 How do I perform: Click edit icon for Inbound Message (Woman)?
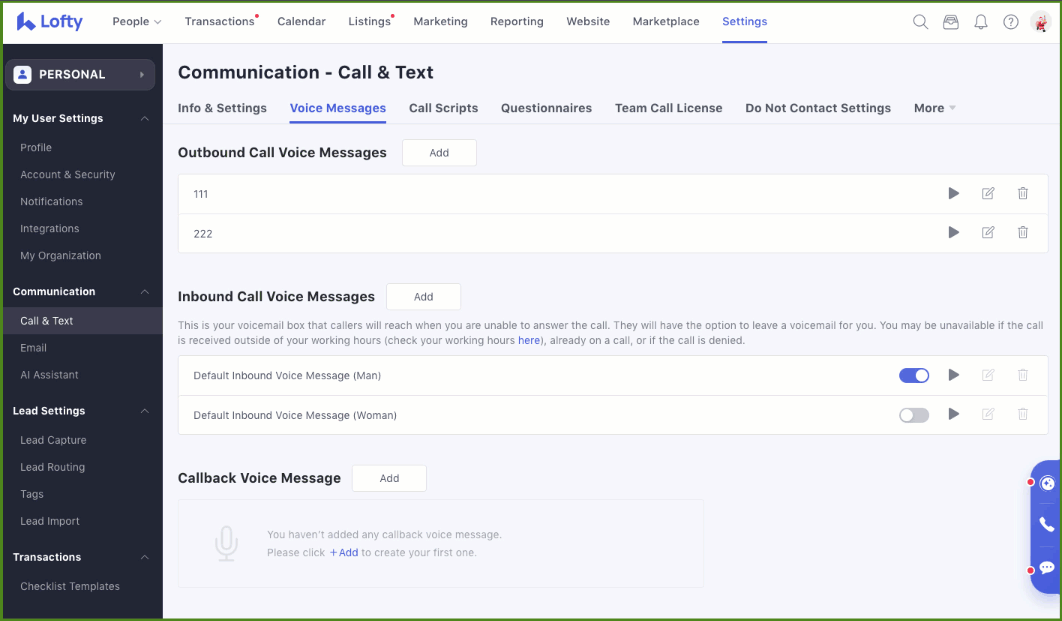tap(988, 414)
